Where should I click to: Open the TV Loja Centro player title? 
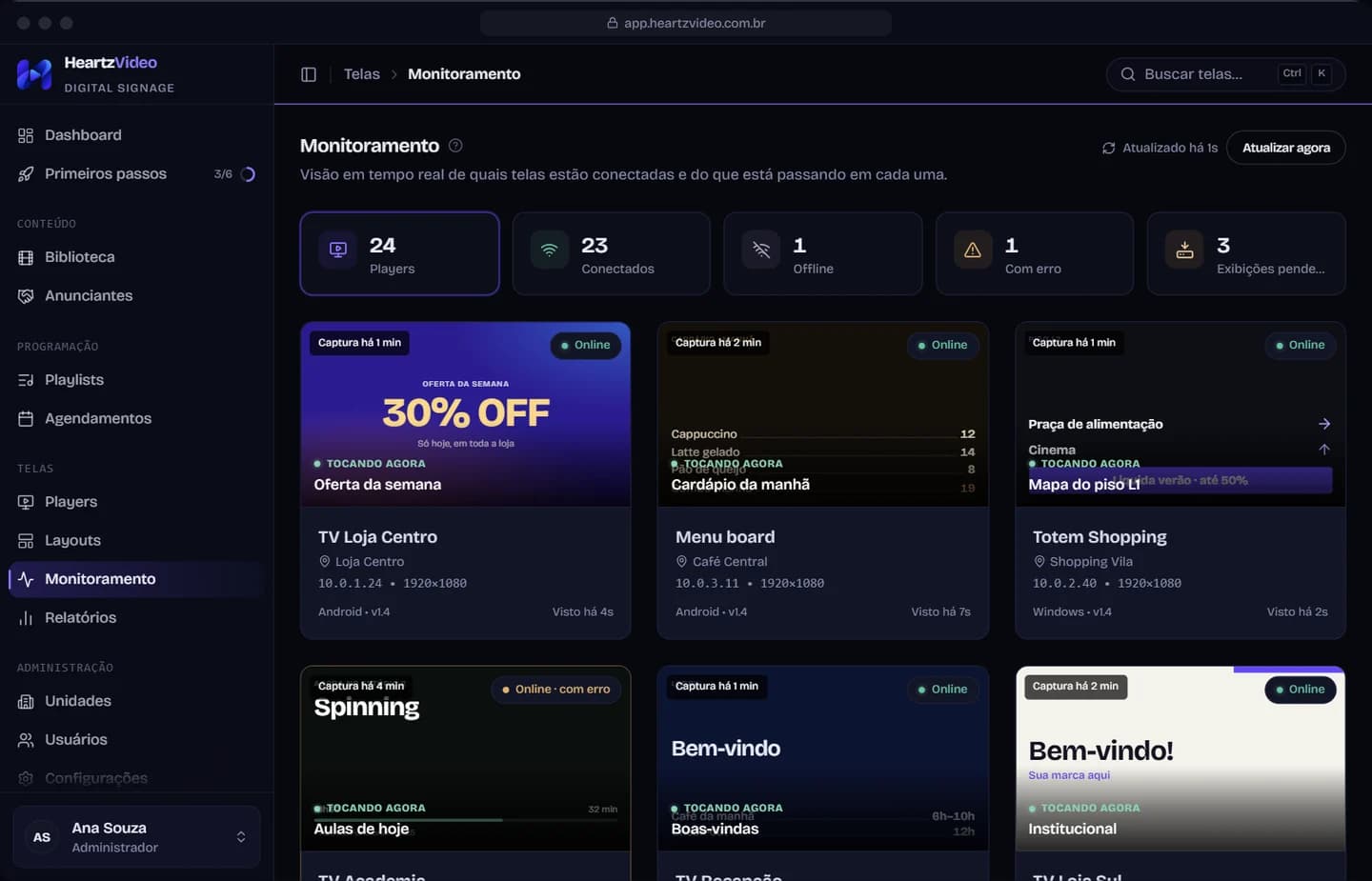377,537
